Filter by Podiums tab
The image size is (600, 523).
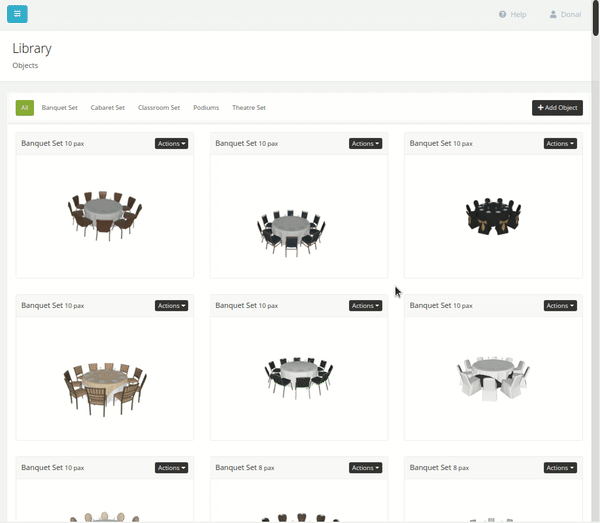point(206,108)
